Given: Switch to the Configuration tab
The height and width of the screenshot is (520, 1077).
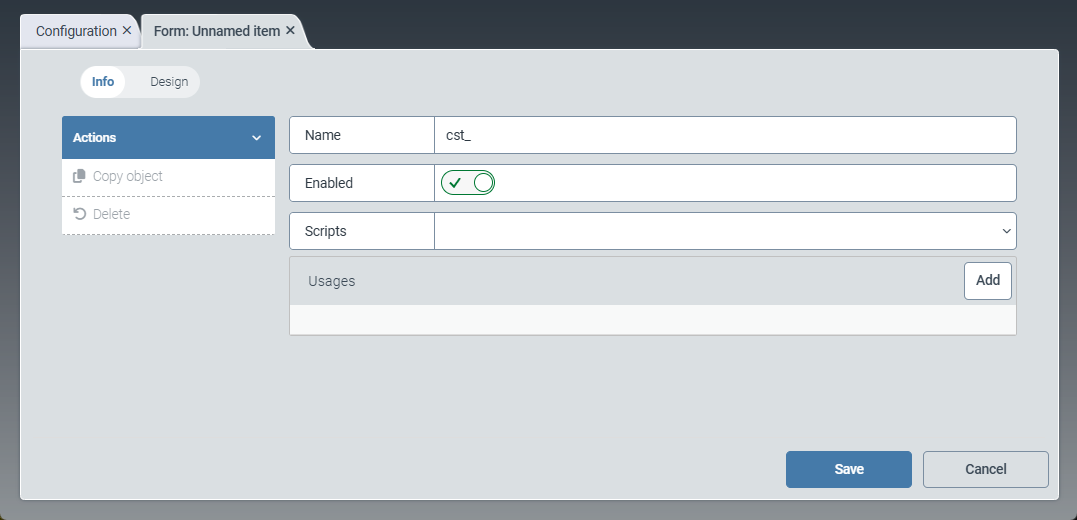Looking at the screenshot, I should click(x=76, y=31).
